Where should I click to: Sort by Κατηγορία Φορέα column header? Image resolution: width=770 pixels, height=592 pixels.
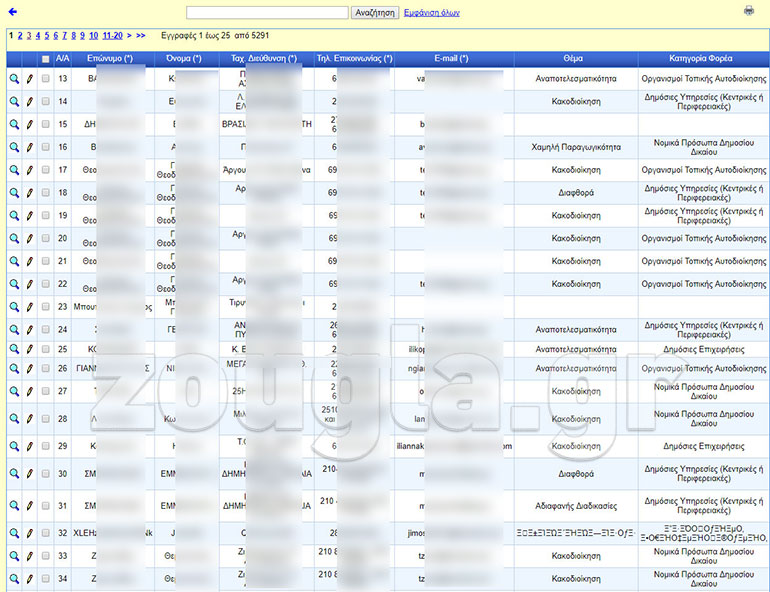(x=703, y=59)
